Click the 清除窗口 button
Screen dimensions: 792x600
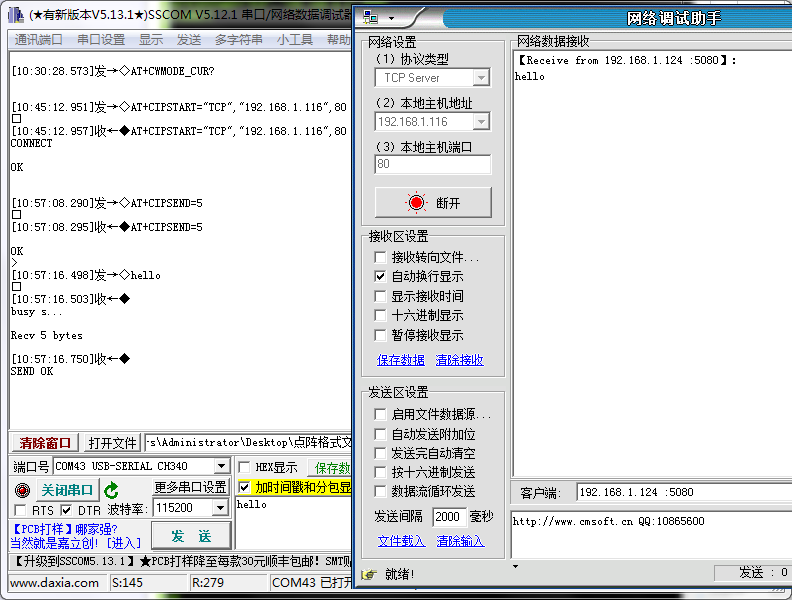45,443
